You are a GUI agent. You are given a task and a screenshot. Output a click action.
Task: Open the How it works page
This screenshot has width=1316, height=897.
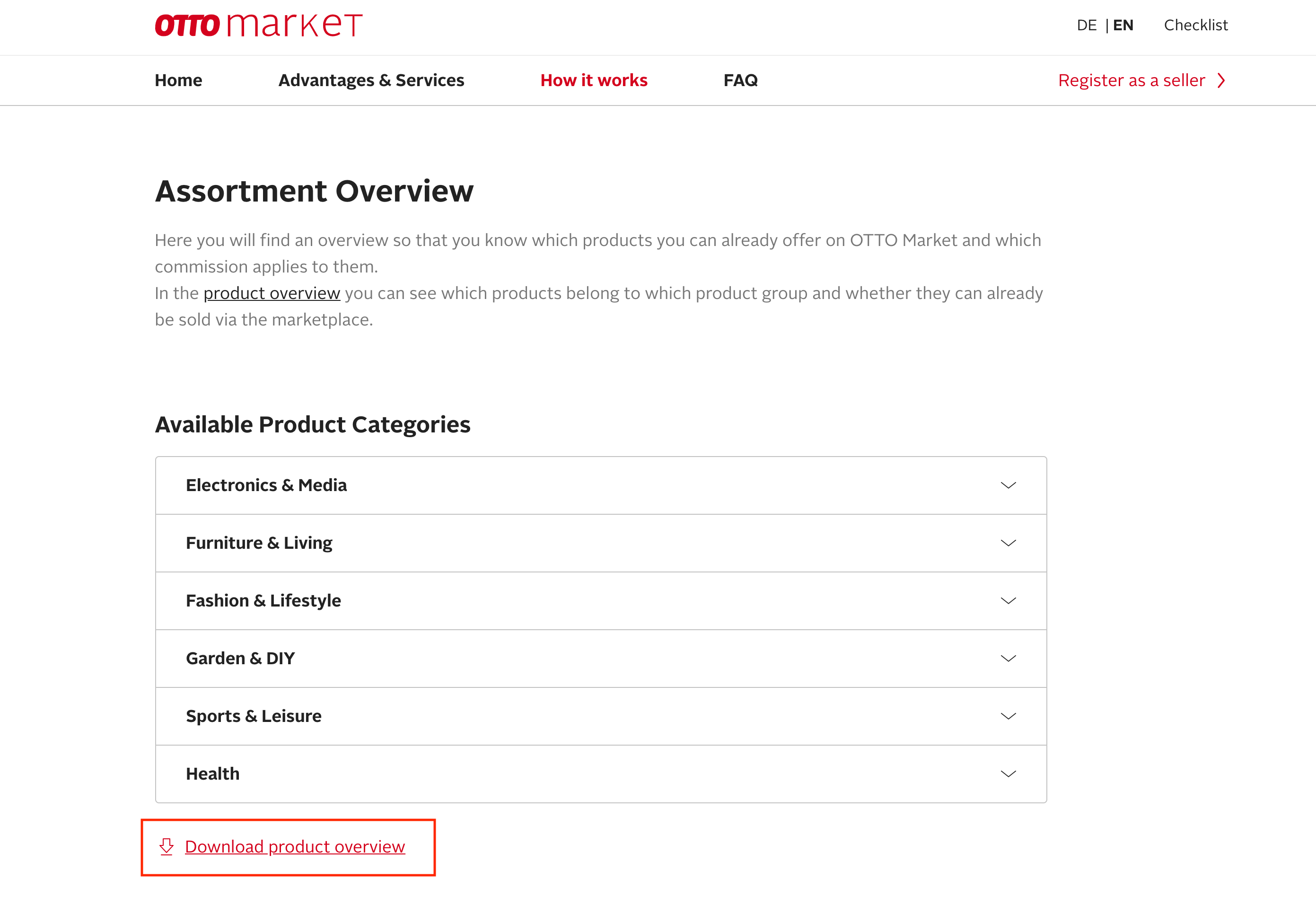(x=594, y=80)
